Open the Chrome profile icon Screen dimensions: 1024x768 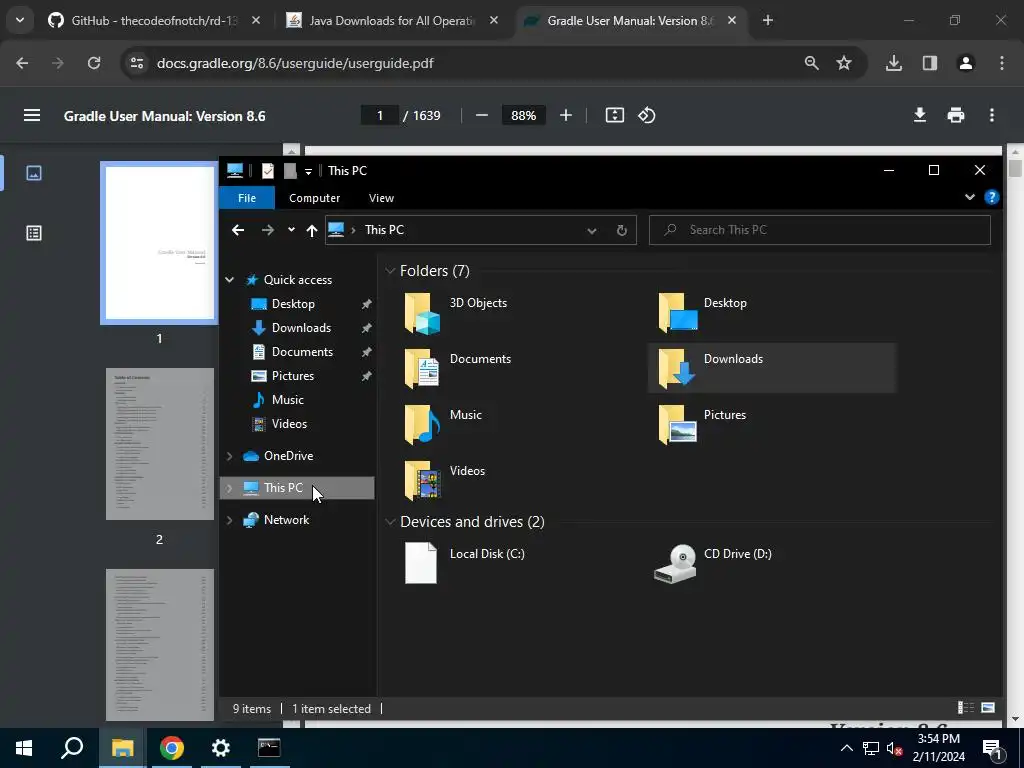(x=965, y=63)
